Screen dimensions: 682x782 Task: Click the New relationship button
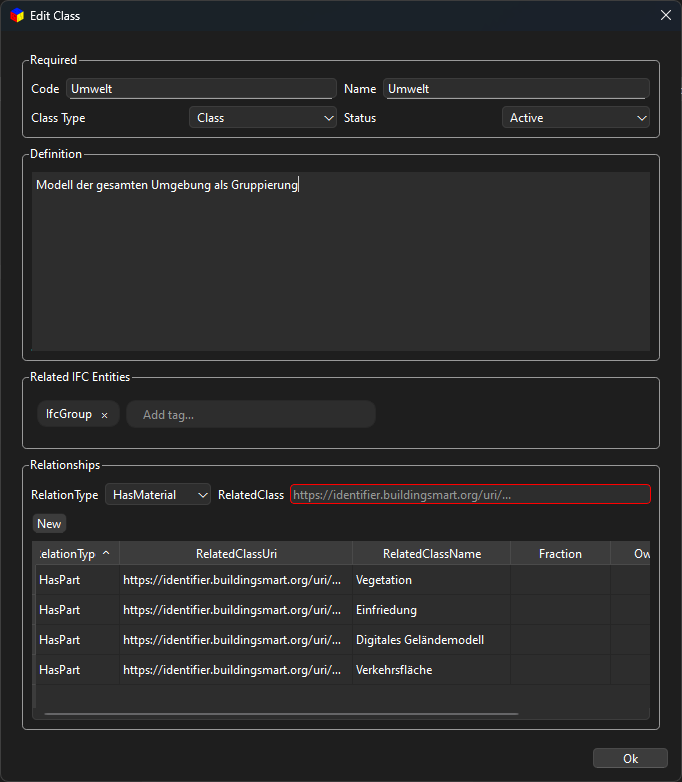49,524
